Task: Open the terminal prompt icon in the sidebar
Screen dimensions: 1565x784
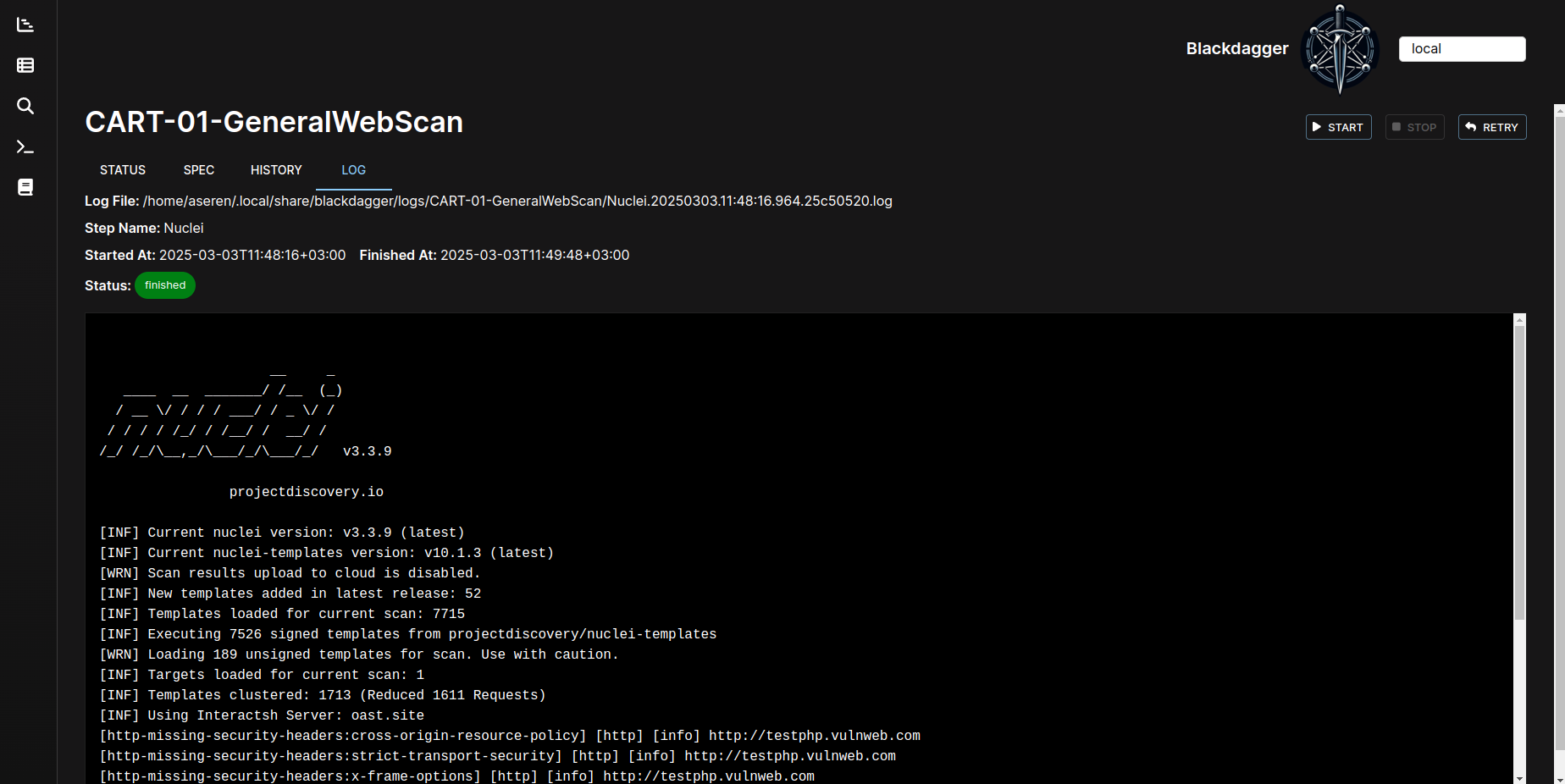Action: pyautogui.click(x=25, y=146)
